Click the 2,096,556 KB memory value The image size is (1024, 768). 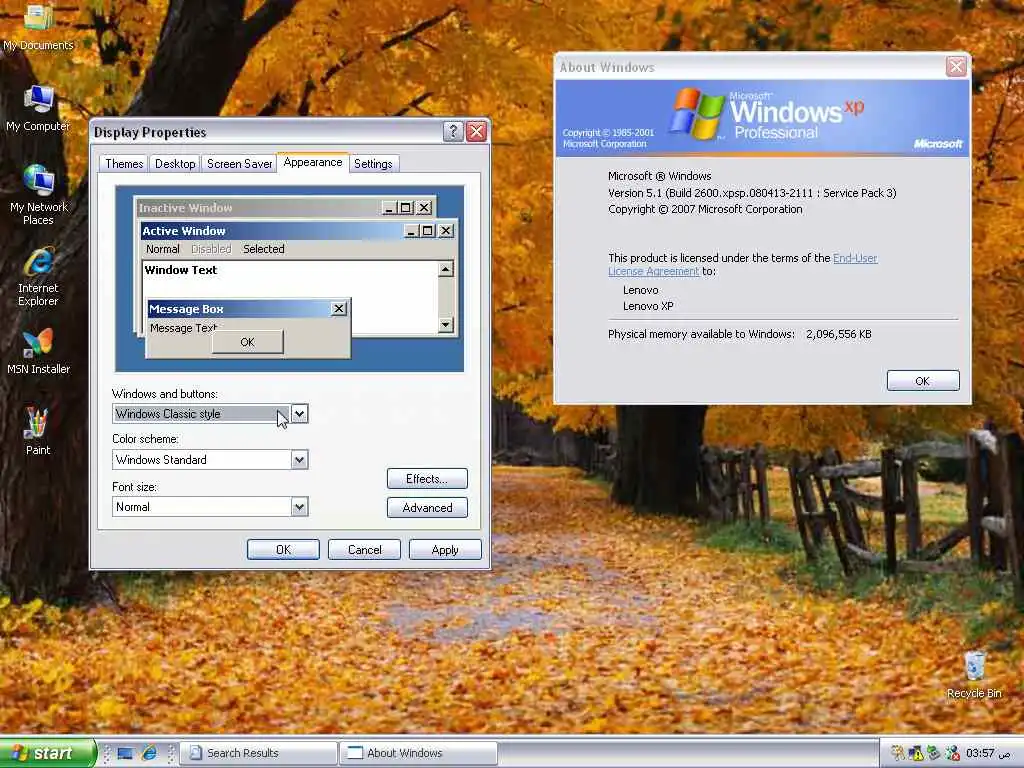[x=839, y=334]
